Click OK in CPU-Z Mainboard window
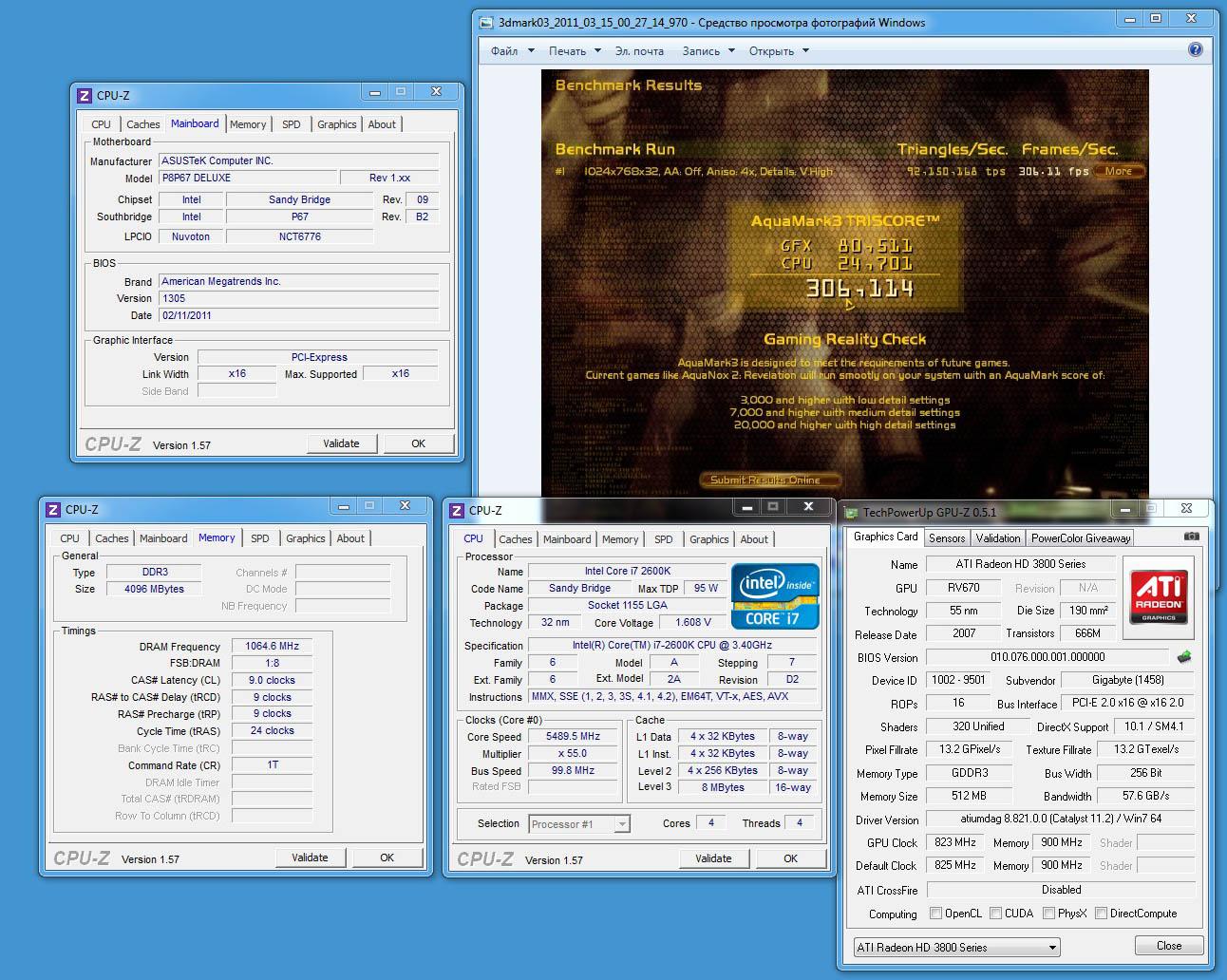Image resolution: width=1227 pixels, height=980 pixels. [418, 443]
